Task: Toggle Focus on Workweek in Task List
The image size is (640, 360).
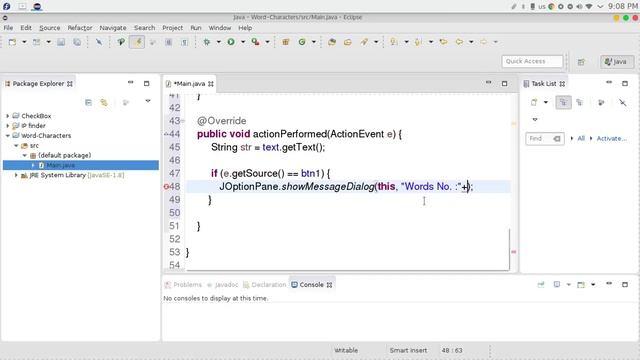Action: 601,102
